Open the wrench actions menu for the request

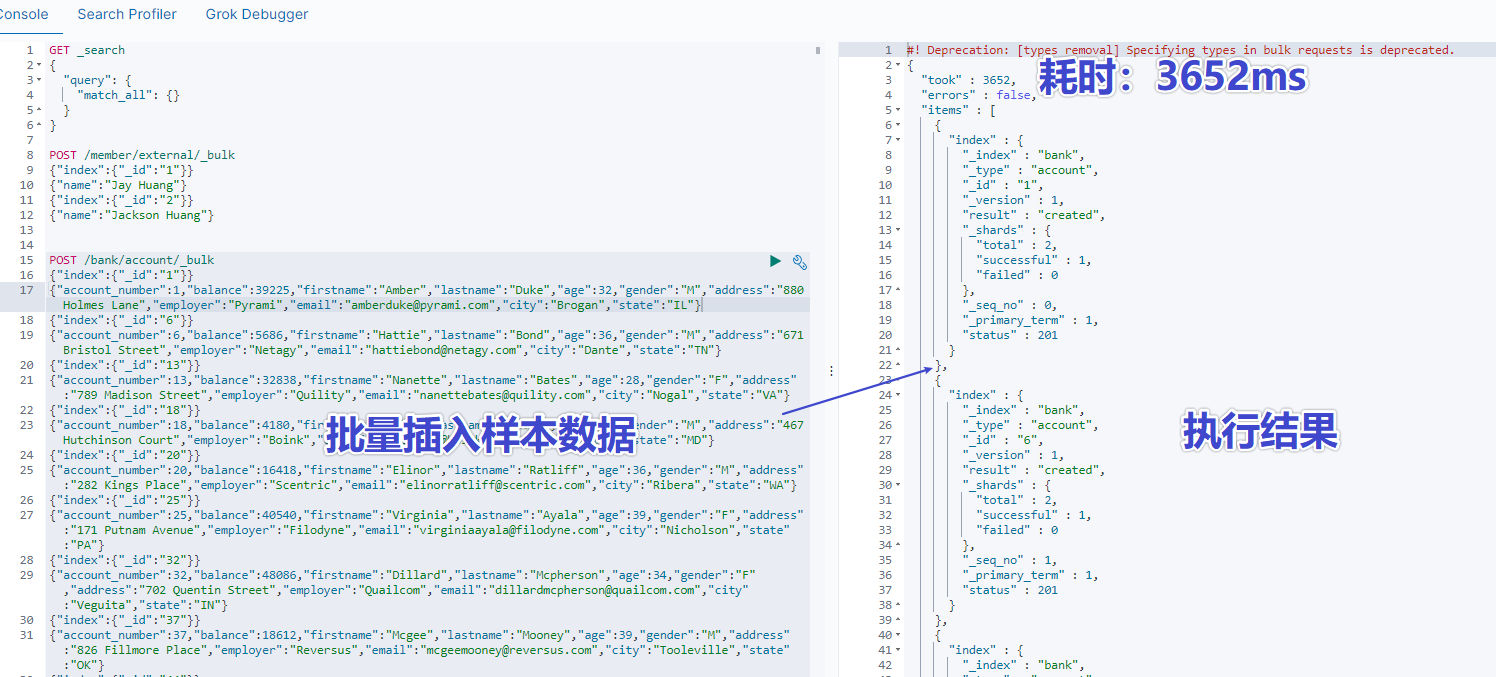pos(799,261)
